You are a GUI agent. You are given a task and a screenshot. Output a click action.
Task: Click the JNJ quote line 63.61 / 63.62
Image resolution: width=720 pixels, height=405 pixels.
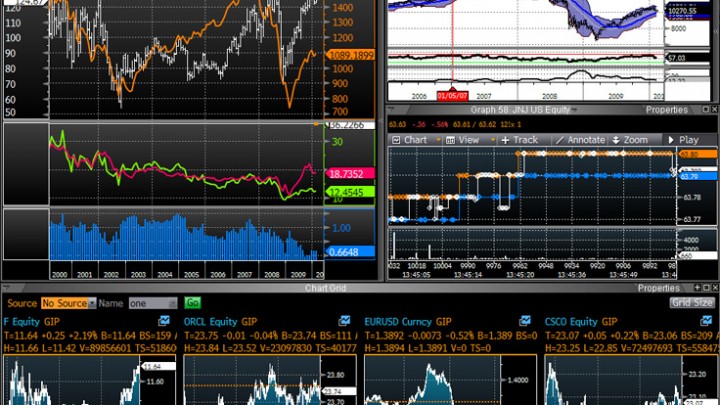click(474, 124)
